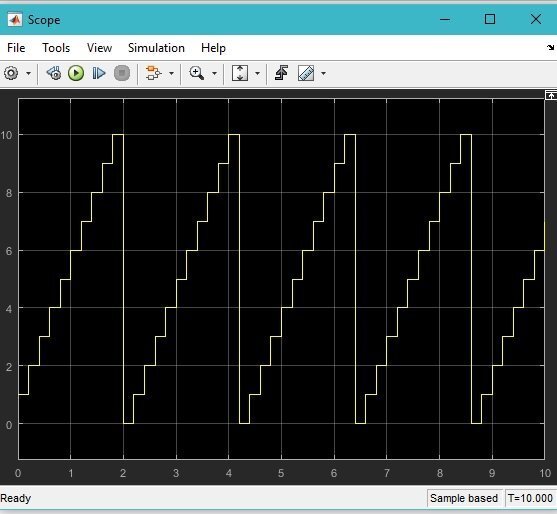Open the View menu

[x=99, y=48]
